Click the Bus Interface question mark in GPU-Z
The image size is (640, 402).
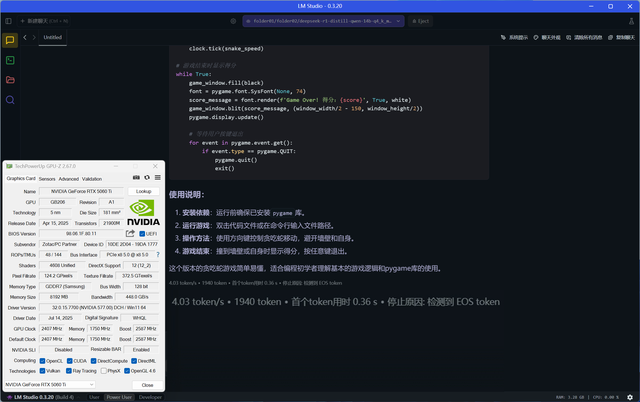[x=158, y=254]
